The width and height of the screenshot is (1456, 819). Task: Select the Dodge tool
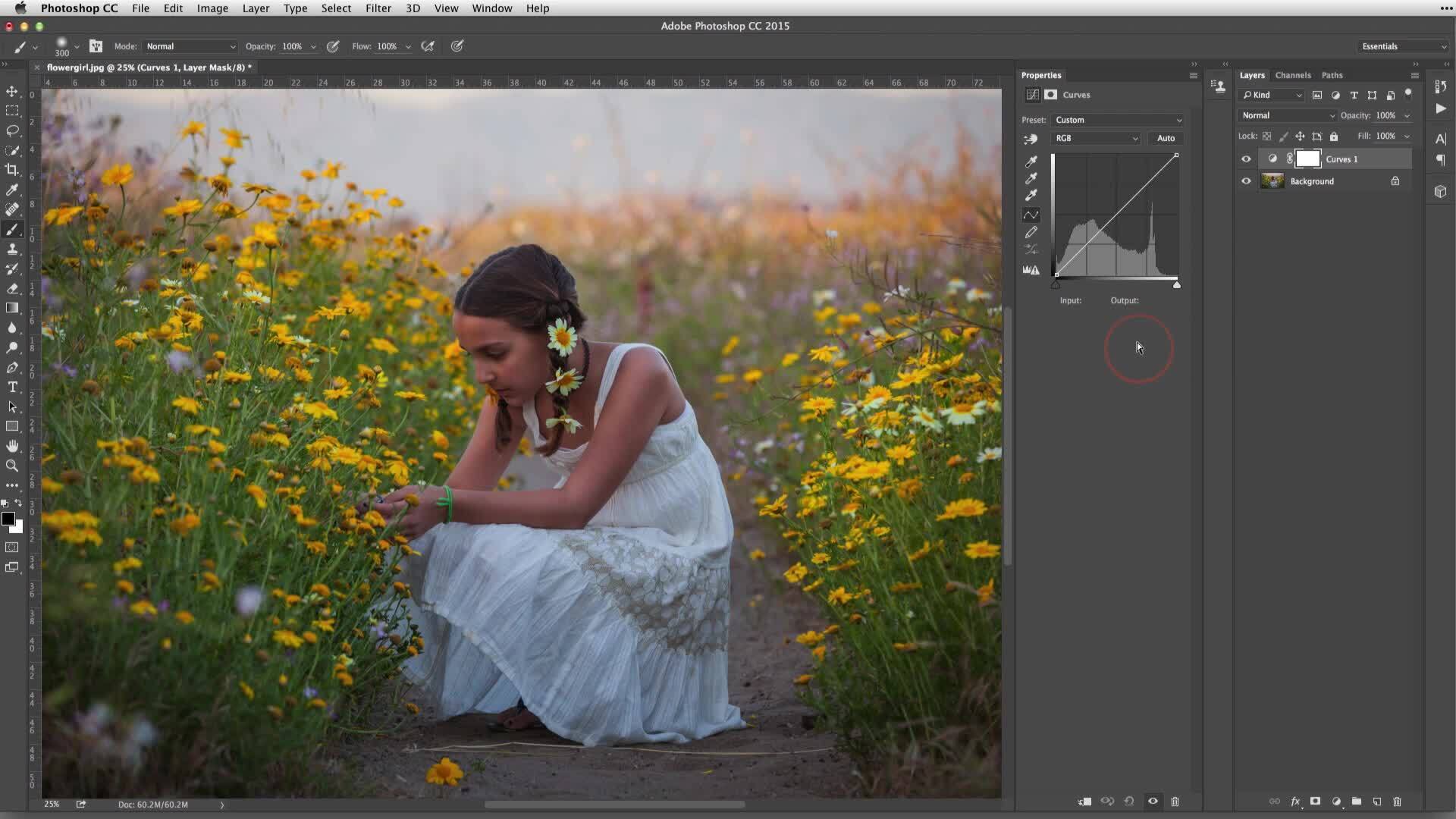[x=12, y=347]
